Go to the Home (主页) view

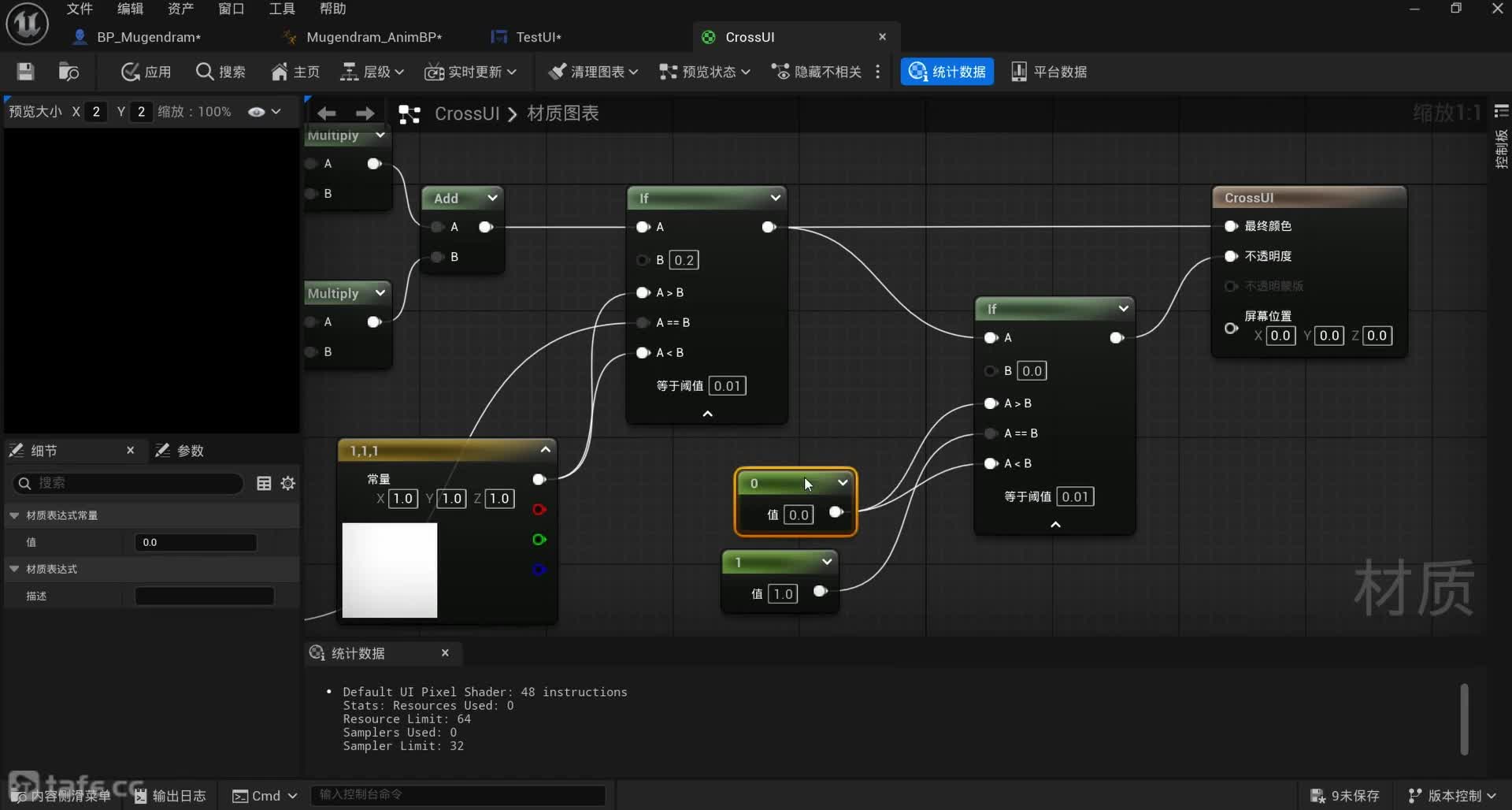point(295,72)
